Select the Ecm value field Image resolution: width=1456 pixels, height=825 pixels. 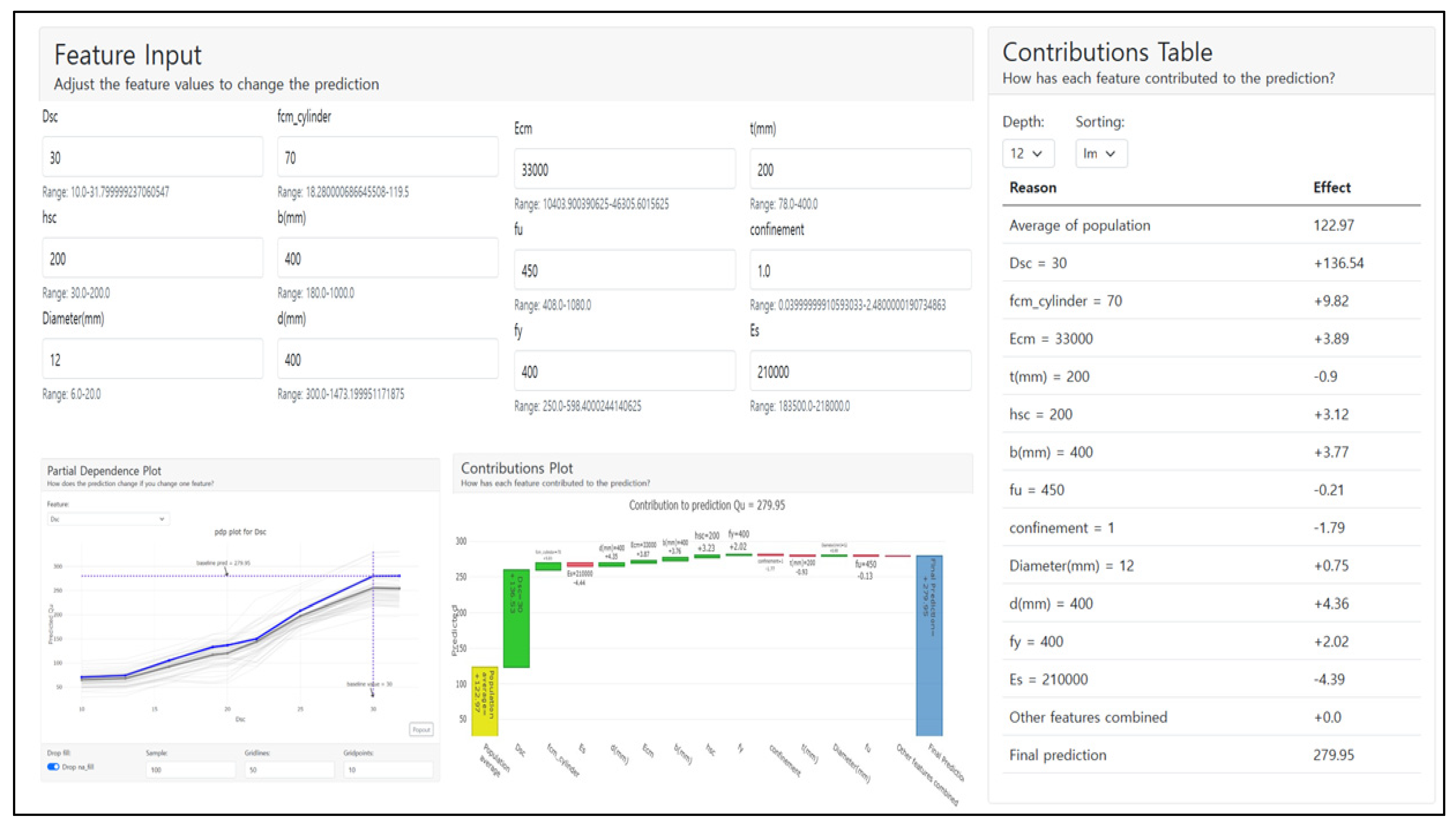624,169
